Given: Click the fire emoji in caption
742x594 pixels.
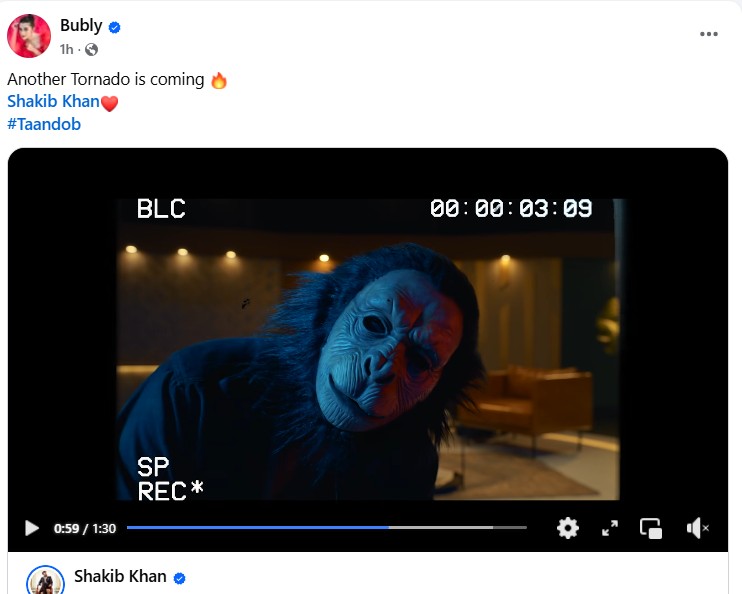Looking at the screenshot, I should (219, 80).
